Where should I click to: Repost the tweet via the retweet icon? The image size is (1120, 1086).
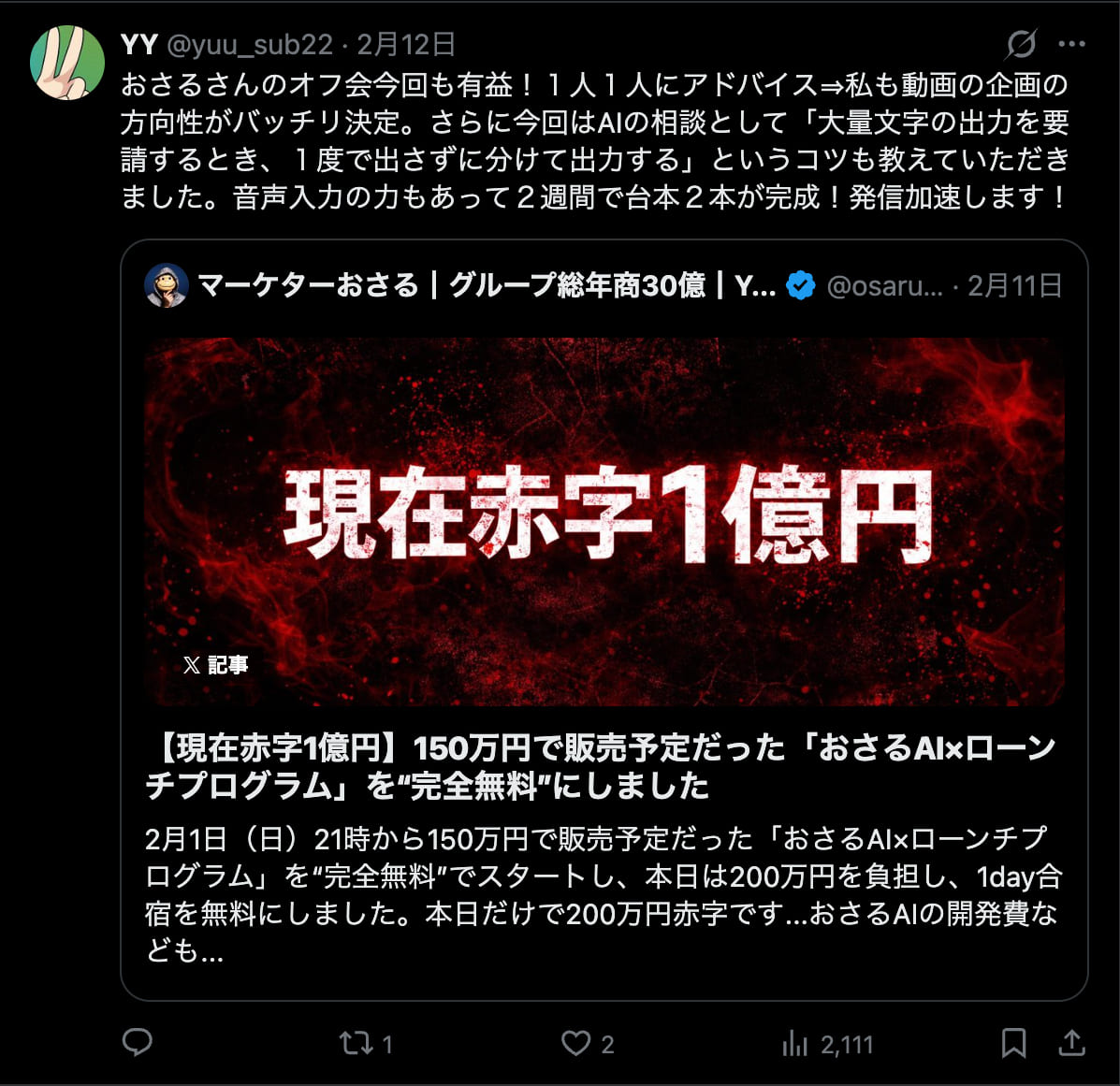click(x=356, y=1043)
